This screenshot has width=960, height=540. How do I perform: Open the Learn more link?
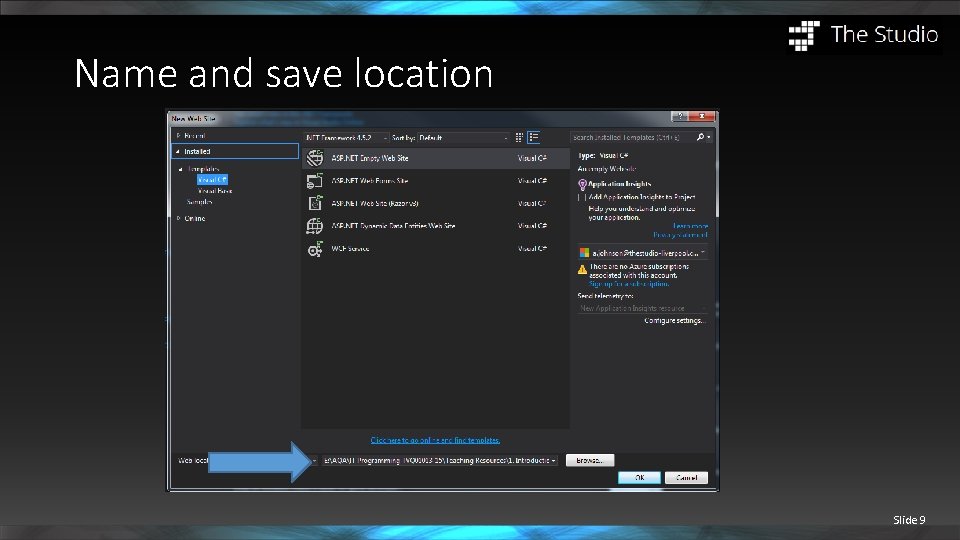pyautogui.click(x=690, y=226)
